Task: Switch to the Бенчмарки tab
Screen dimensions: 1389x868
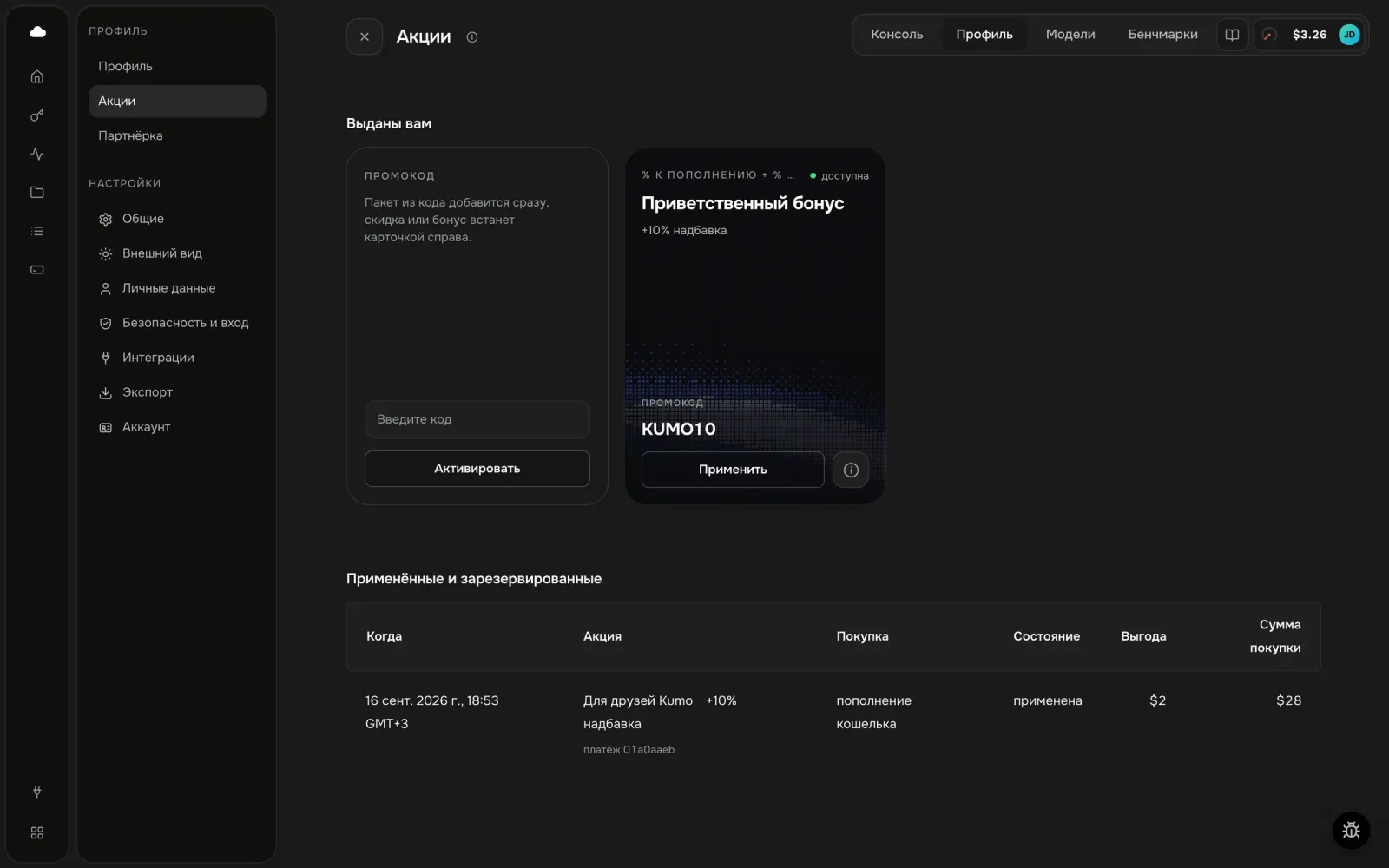Action: (x=1162, y=35)
